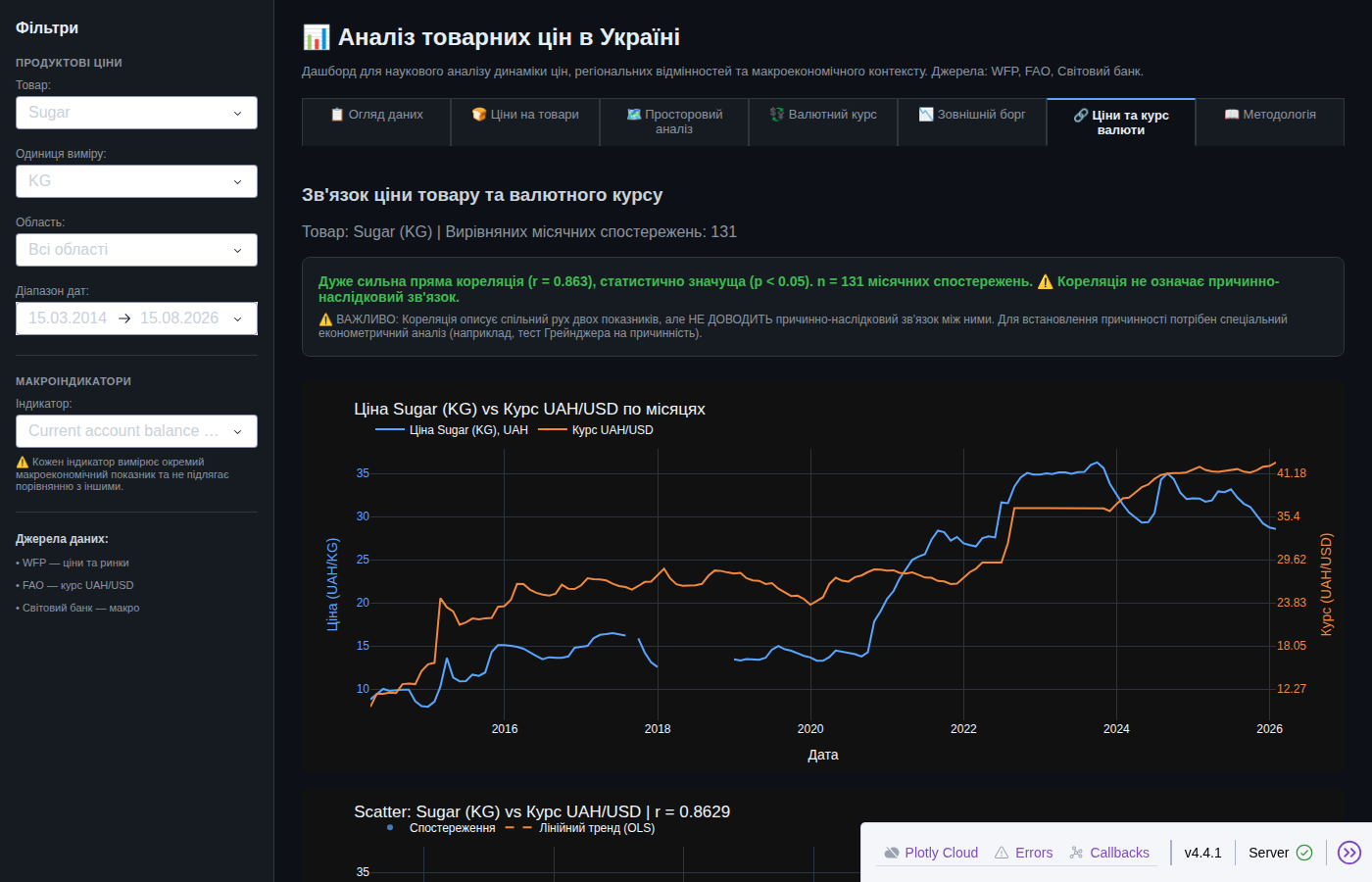
Task: Click the bar chart icon beside dashboard title
Action: pyautogui.click(x=317, y=37)
